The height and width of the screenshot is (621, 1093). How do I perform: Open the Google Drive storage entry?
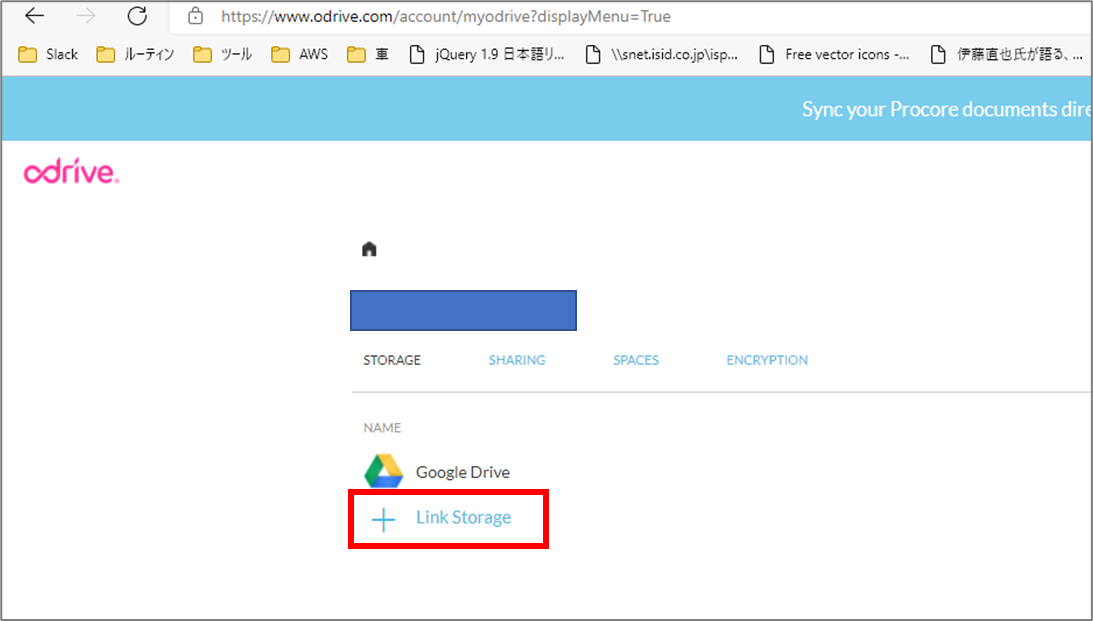(x=463, y=472)
